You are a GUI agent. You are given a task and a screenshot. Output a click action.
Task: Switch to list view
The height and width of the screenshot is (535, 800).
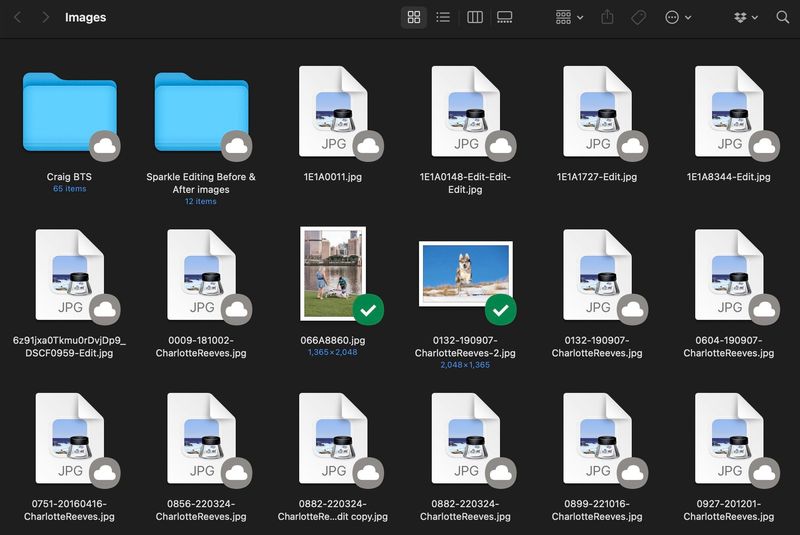(443, 17)
